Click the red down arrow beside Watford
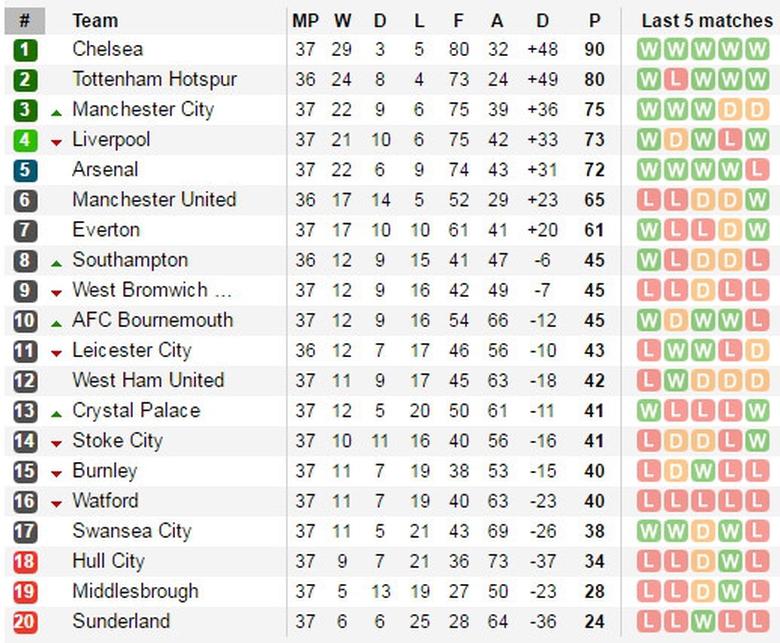780x643 pixels. 56,503
